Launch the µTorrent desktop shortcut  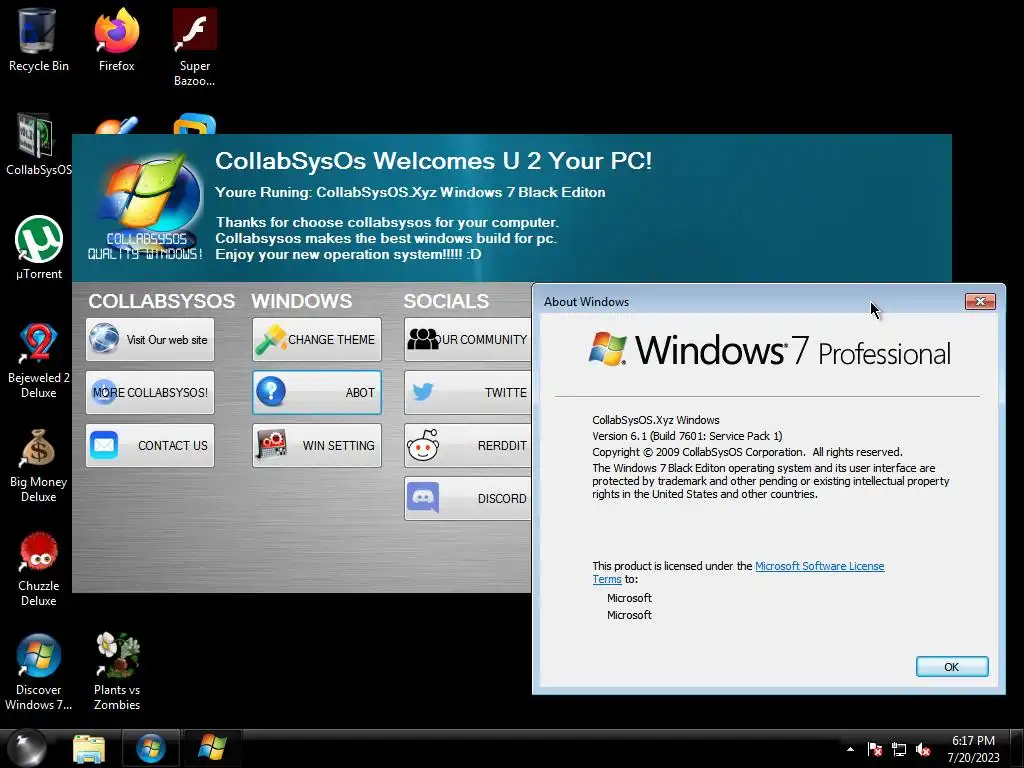point(39,248)
